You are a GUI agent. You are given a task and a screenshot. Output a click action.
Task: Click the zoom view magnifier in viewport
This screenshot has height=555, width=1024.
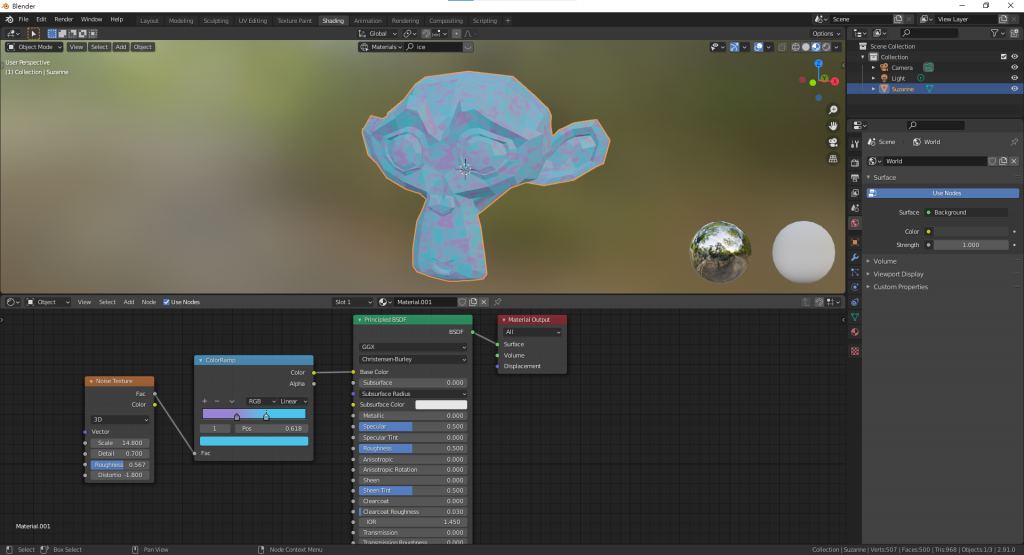click(x=833, y=110)
